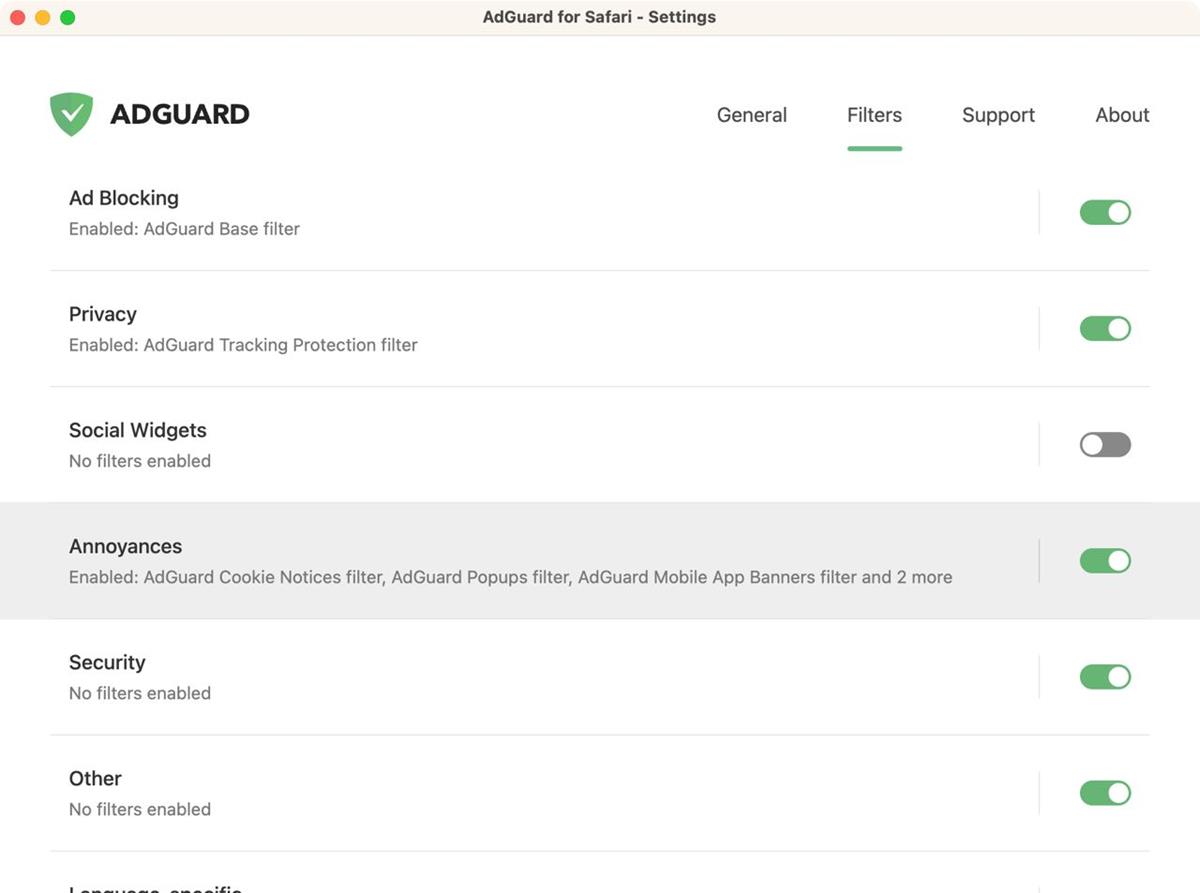Disable the Security filter toggle

1104,676
